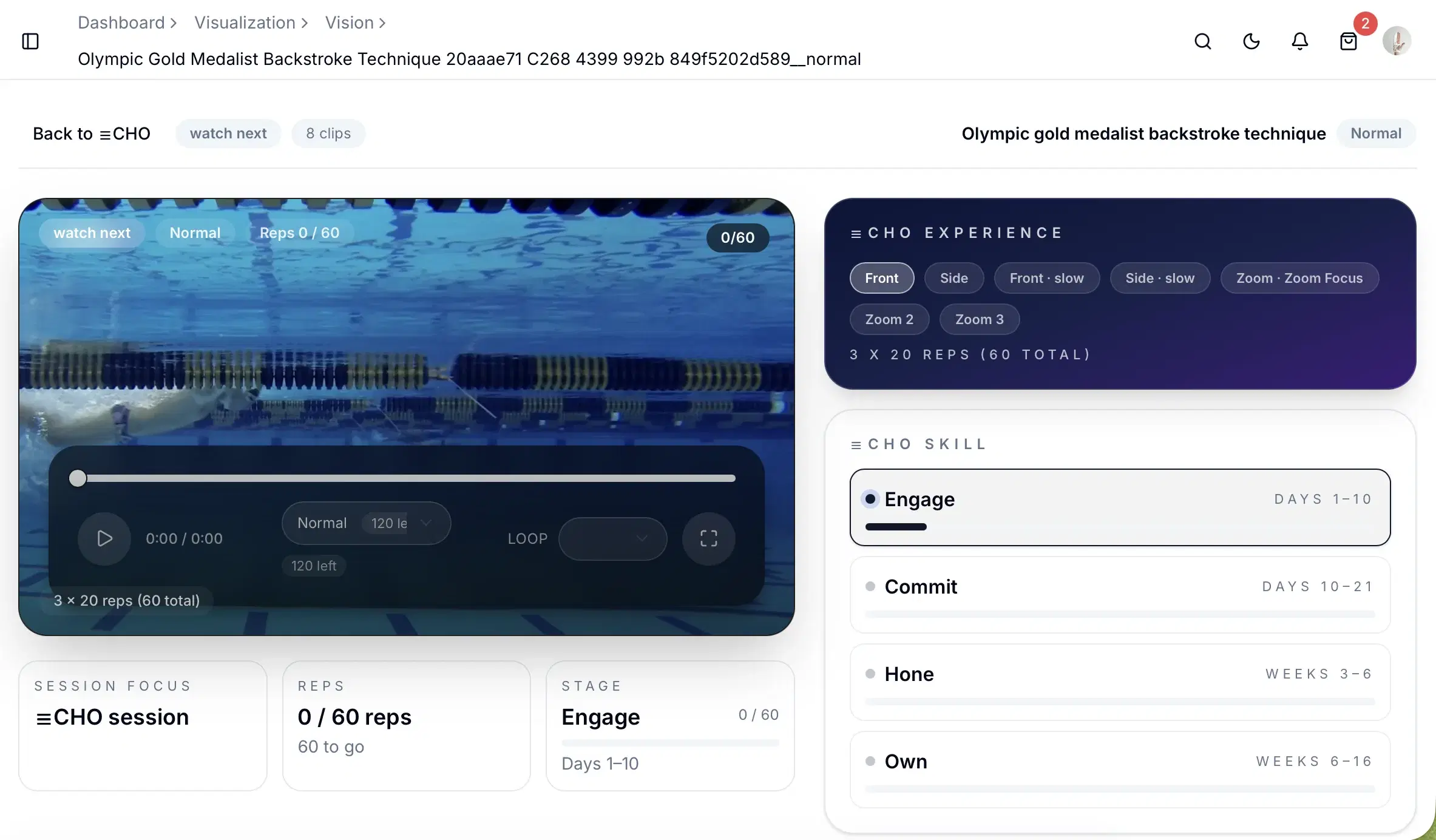Click the 8 clips tag
The height and width of the screenshot is (840, 1436).
328,134
